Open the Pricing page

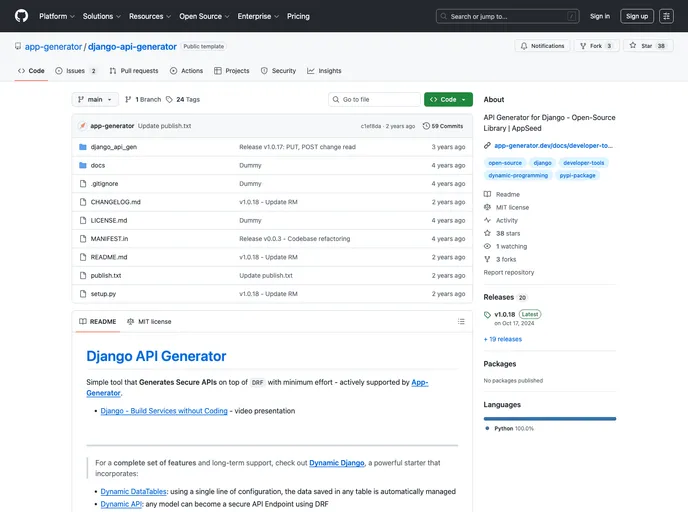[298, 16]
